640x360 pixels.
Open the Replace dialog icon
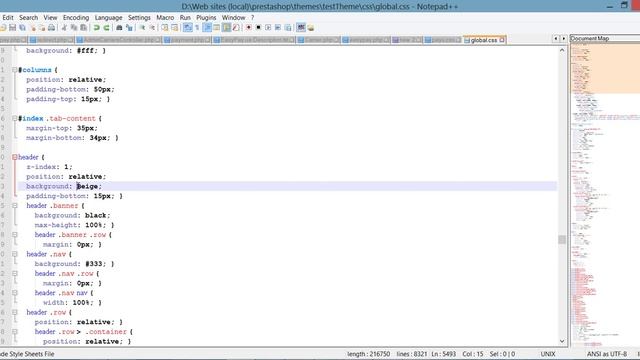pyautogui.click(x=129, y=27)
